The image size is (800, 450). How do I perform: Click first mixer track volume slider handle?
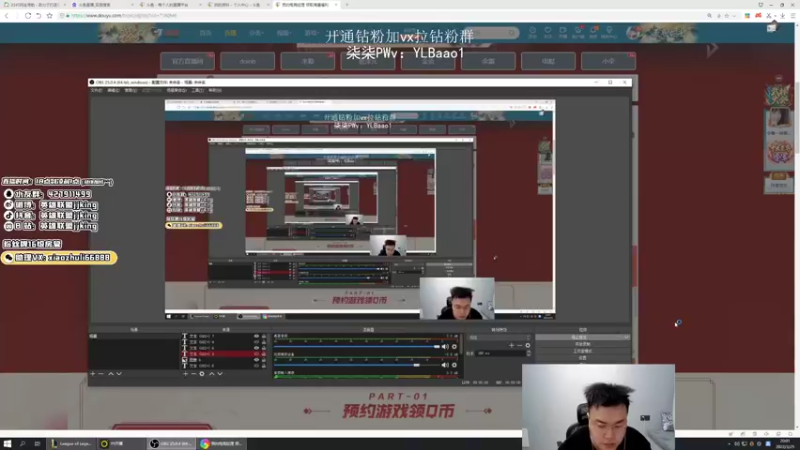coord(436,347)
